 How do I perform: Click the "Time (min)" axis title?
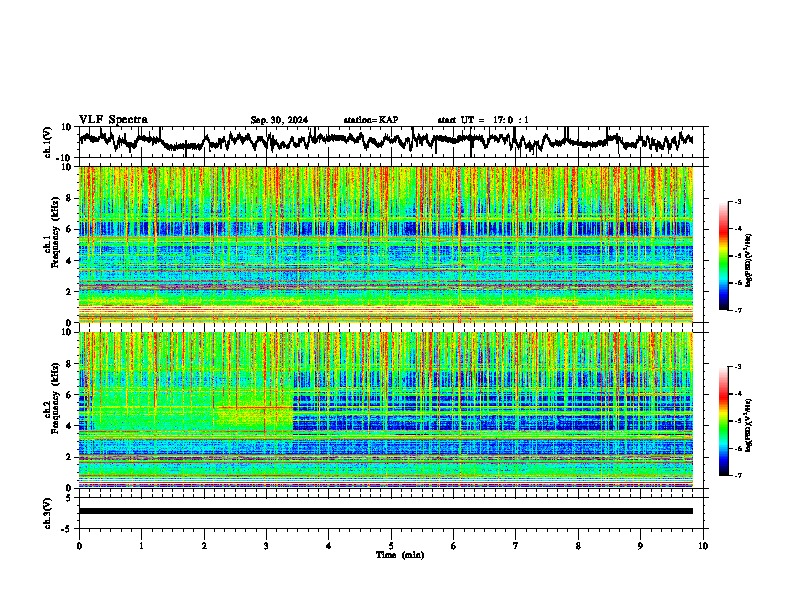(x=400, y=555)
